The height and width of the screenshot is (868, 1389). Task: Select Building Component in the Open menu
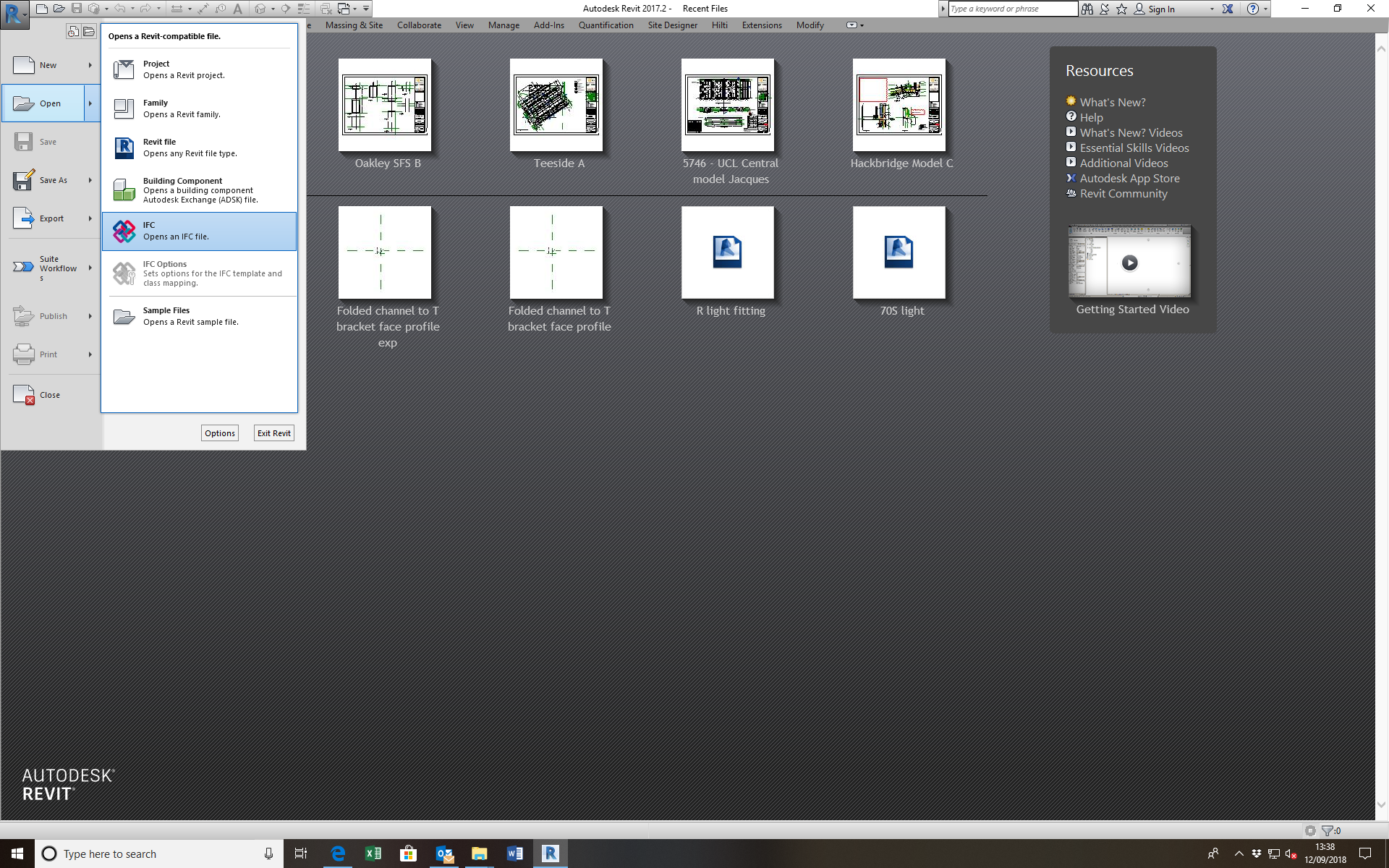200,190
